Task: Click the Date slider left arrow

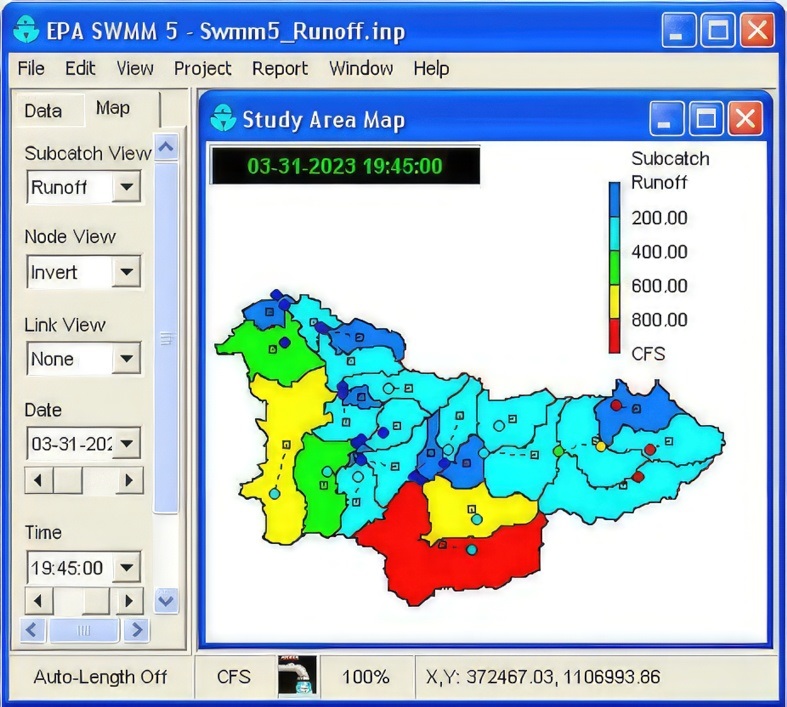Action: click(x=38, y=480)
